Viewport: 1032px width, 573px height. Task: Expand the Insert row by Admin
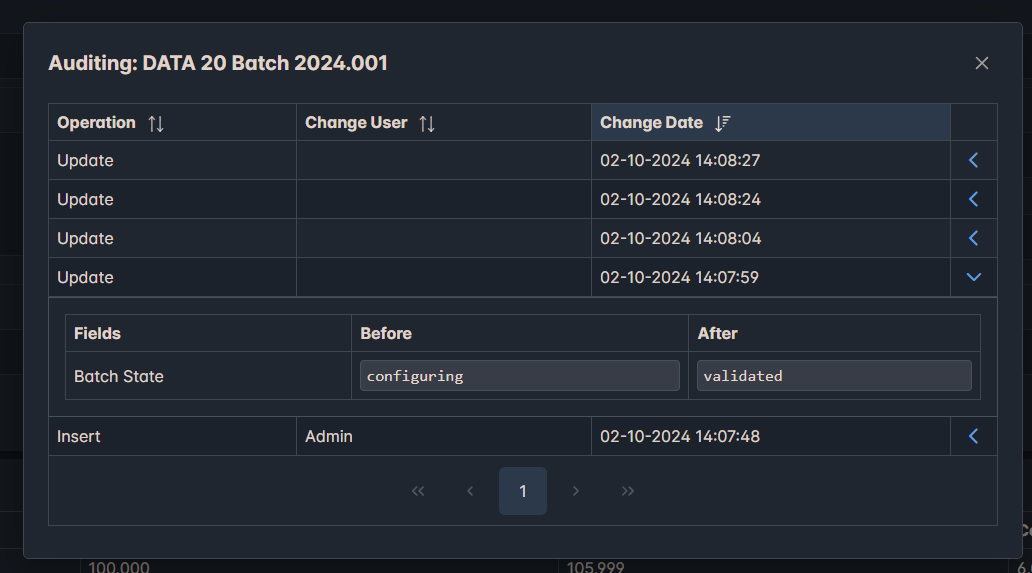coord(973,436)
